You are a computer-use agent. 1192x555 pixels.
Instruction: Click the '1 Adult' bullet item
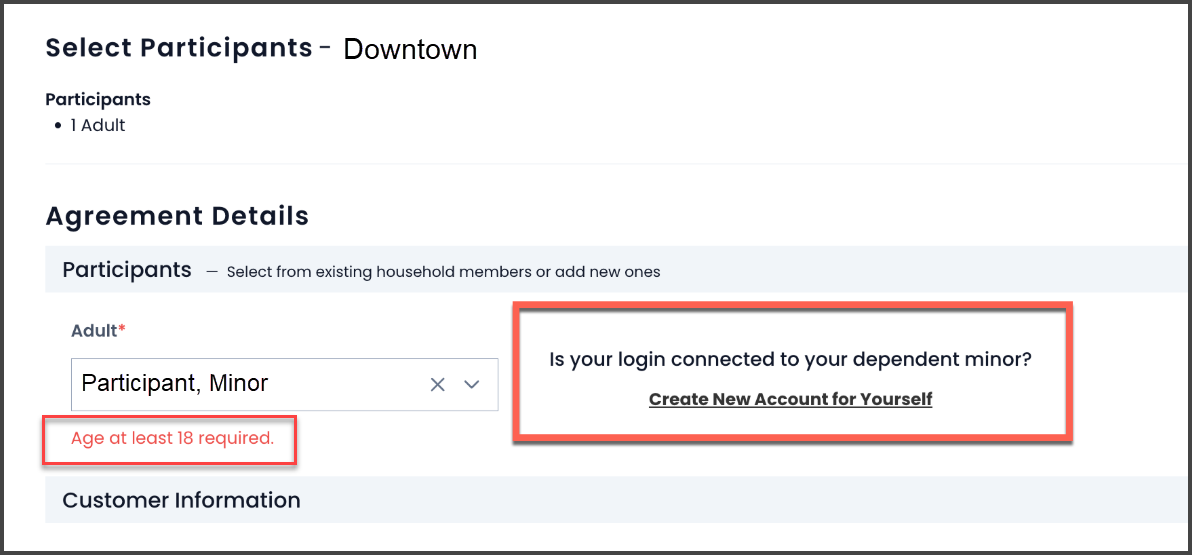97,126
